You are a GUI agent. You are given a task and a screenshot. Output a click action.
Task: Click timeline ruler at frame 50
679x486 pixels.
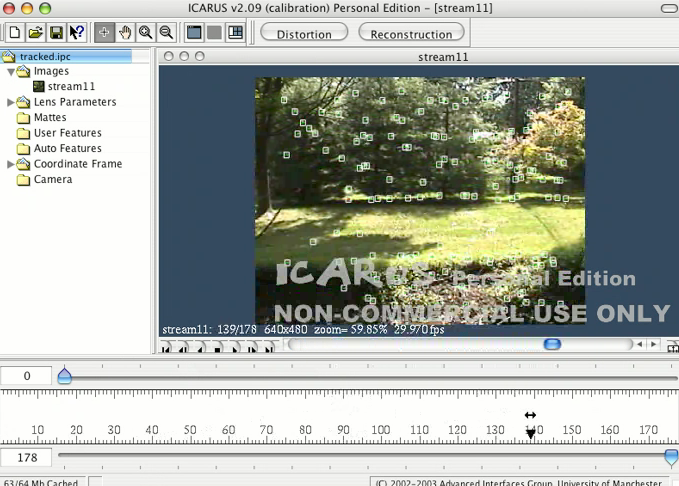[190, 430]
